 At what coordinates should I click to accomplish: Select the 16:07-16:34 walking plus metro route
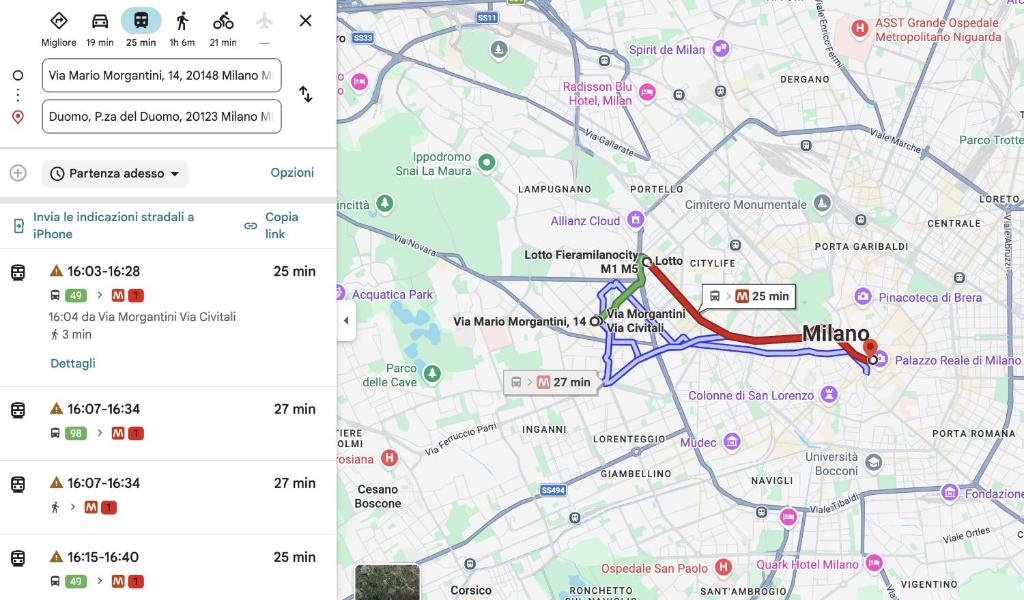tap(168, 497)
